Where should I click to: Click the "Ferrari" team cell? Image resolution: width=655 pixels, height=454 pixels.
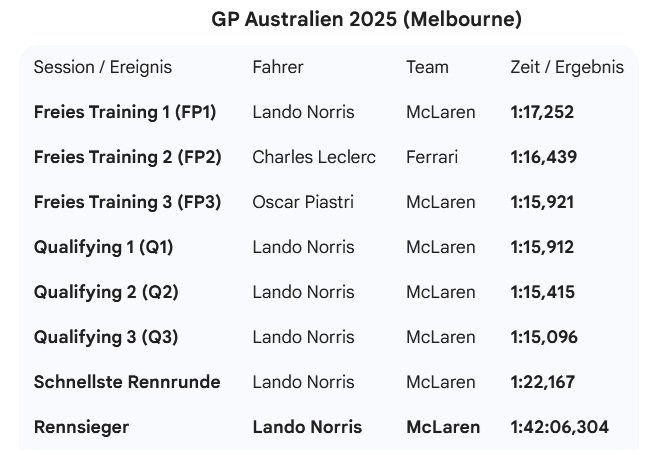pos(432,157)
